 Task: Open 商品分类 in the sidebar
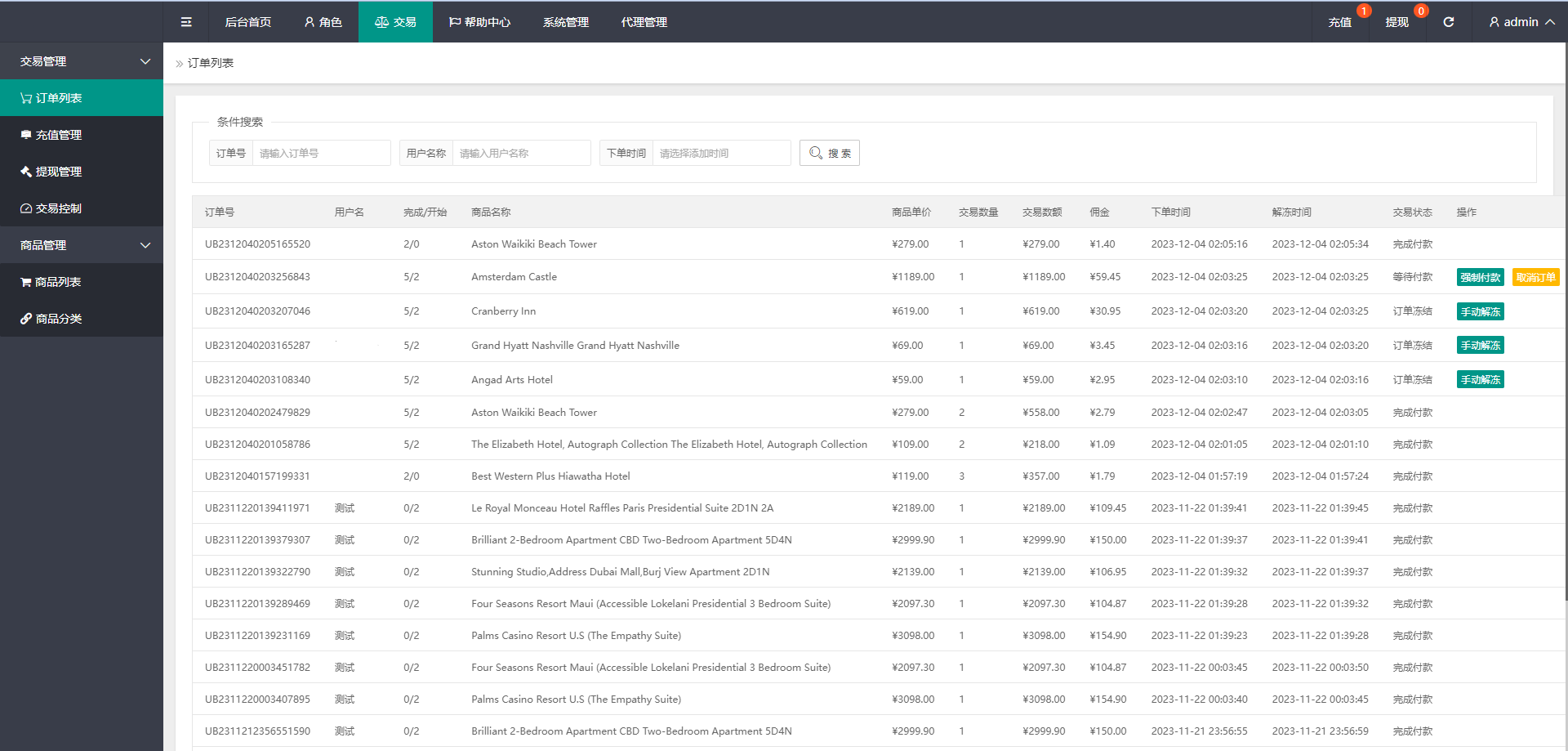tap(58, 319)
